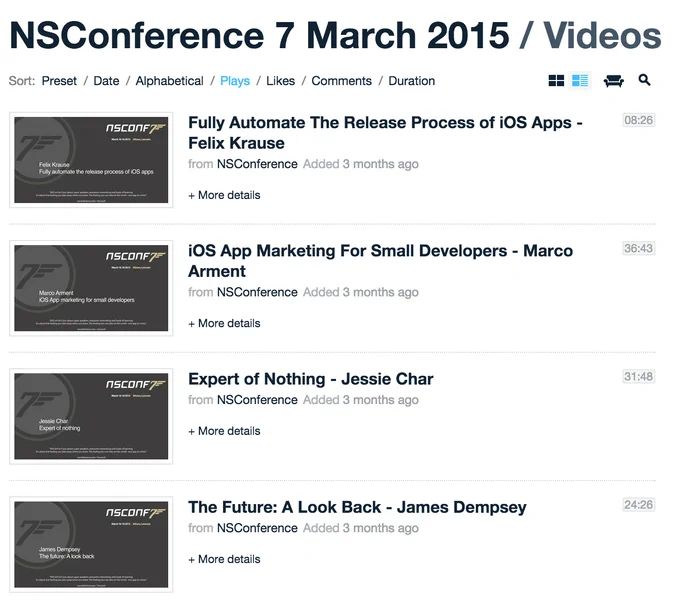
Task: Expand More details for James Dempsey video
Action: pyautogui.click(x=224, y=559)
